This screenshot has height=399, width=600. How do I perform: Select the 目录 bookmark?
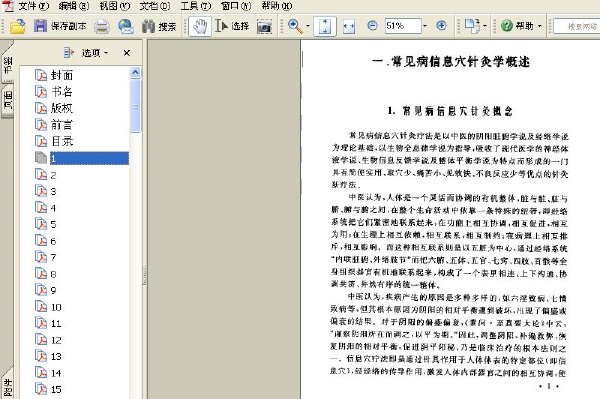coord(62,141)
